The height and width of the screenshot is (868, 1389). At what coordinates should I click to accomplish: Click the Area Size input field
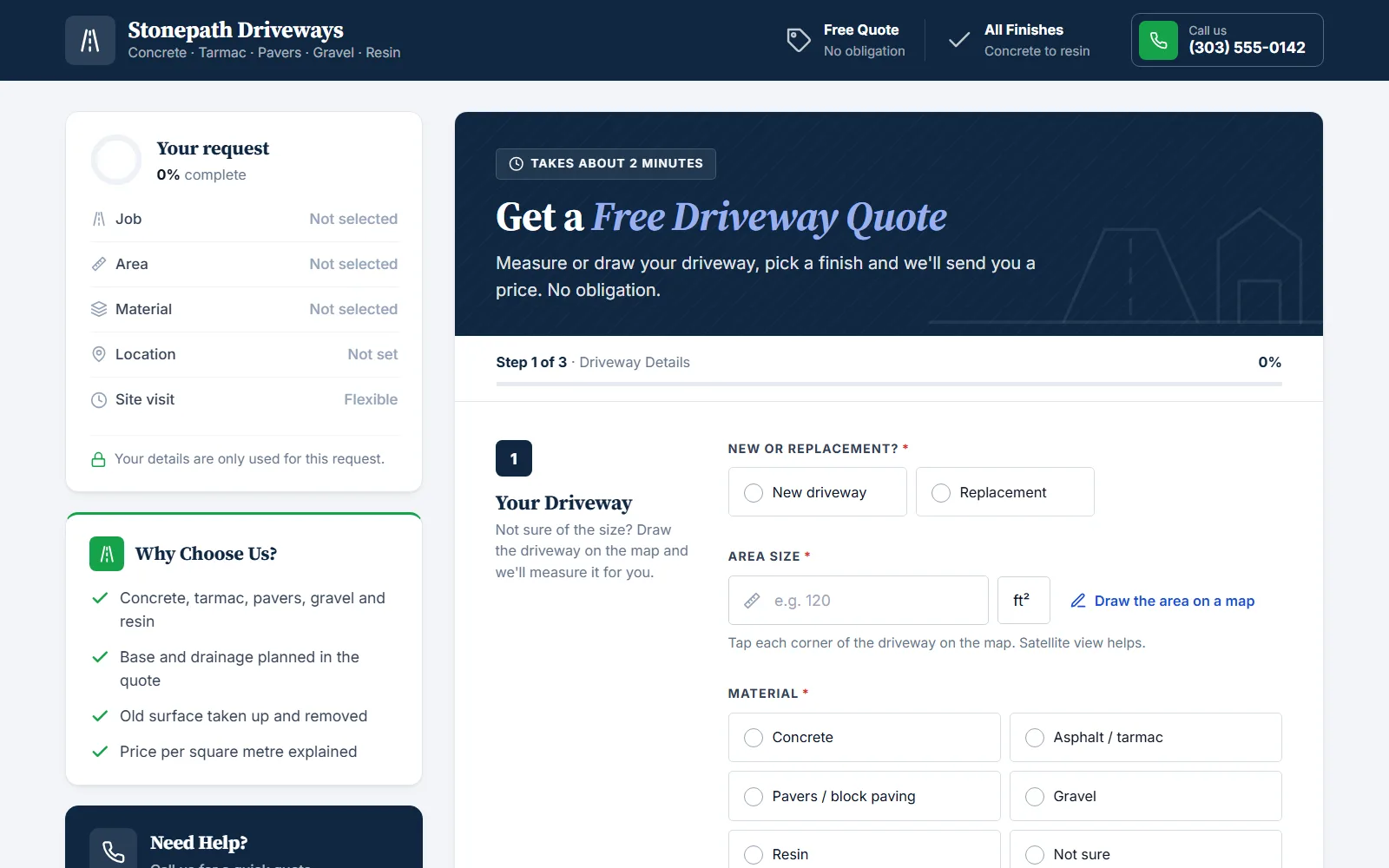(x=859, y=601)
